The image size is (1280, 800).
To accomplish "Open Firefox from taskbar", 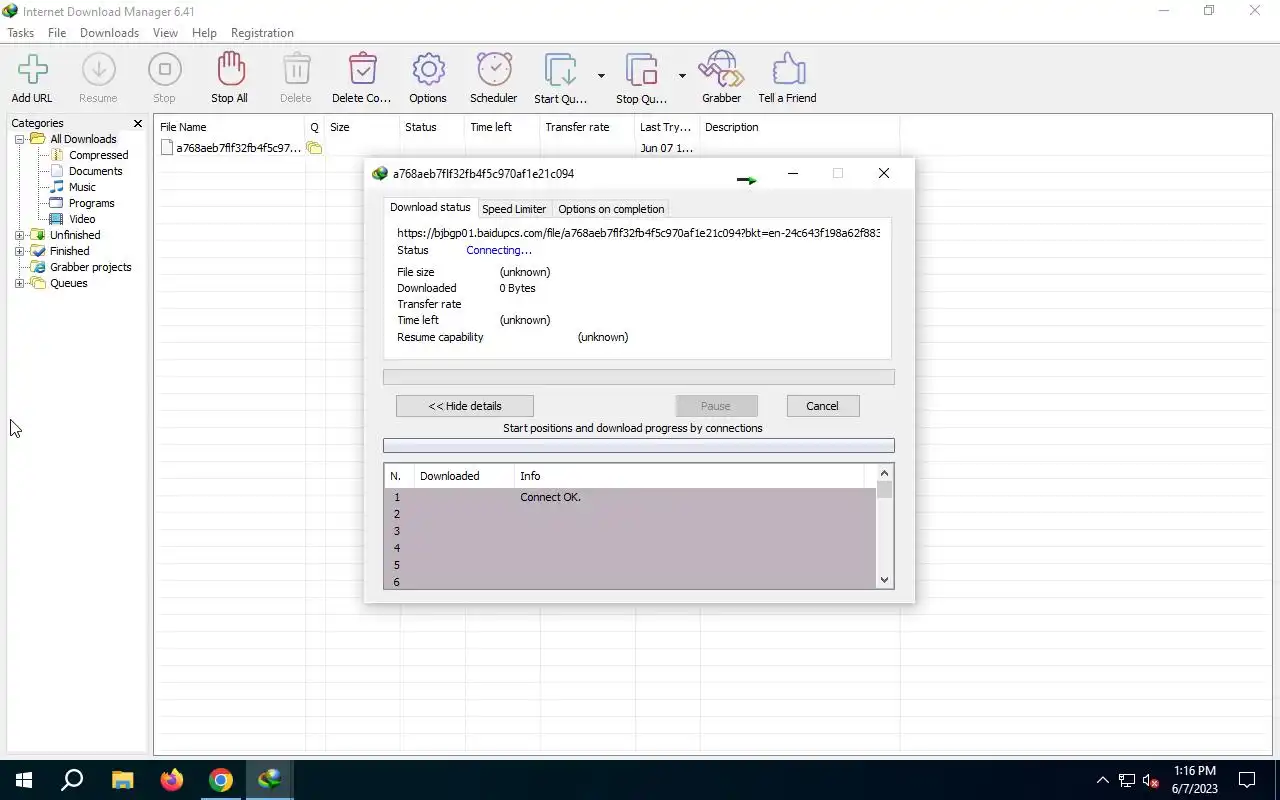I will [x=172, y=780].
